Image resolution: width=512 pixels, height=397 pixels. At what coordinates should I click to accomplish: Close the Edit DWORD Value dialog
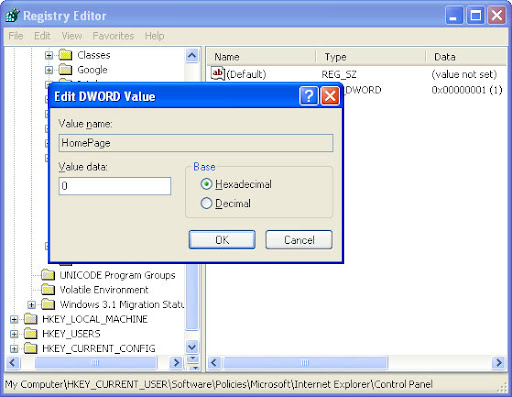click(x=330, y=96)
